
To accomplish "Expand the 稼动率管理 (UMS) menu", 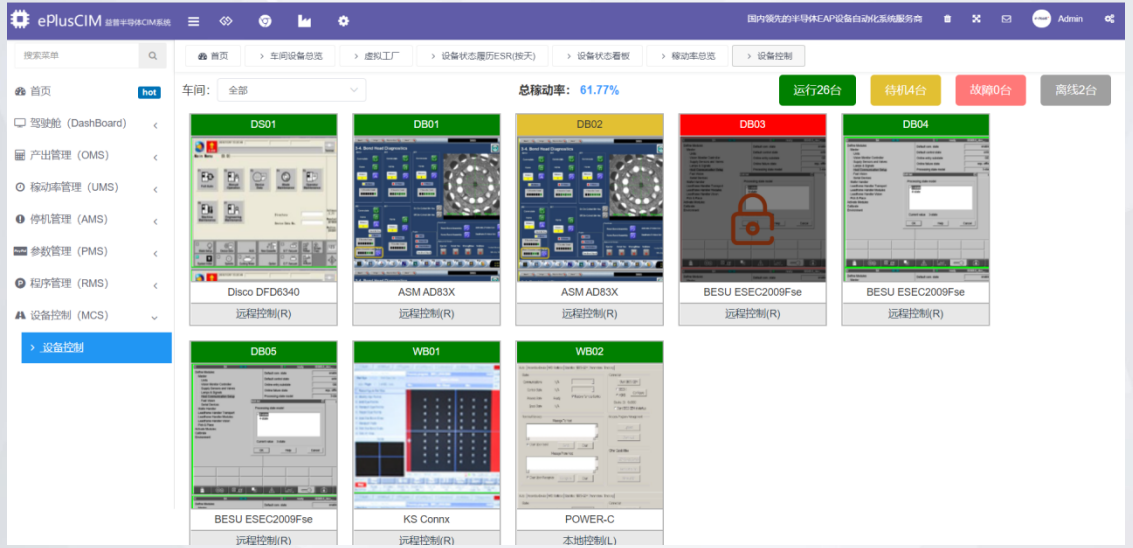I will [x=87, y=187].
